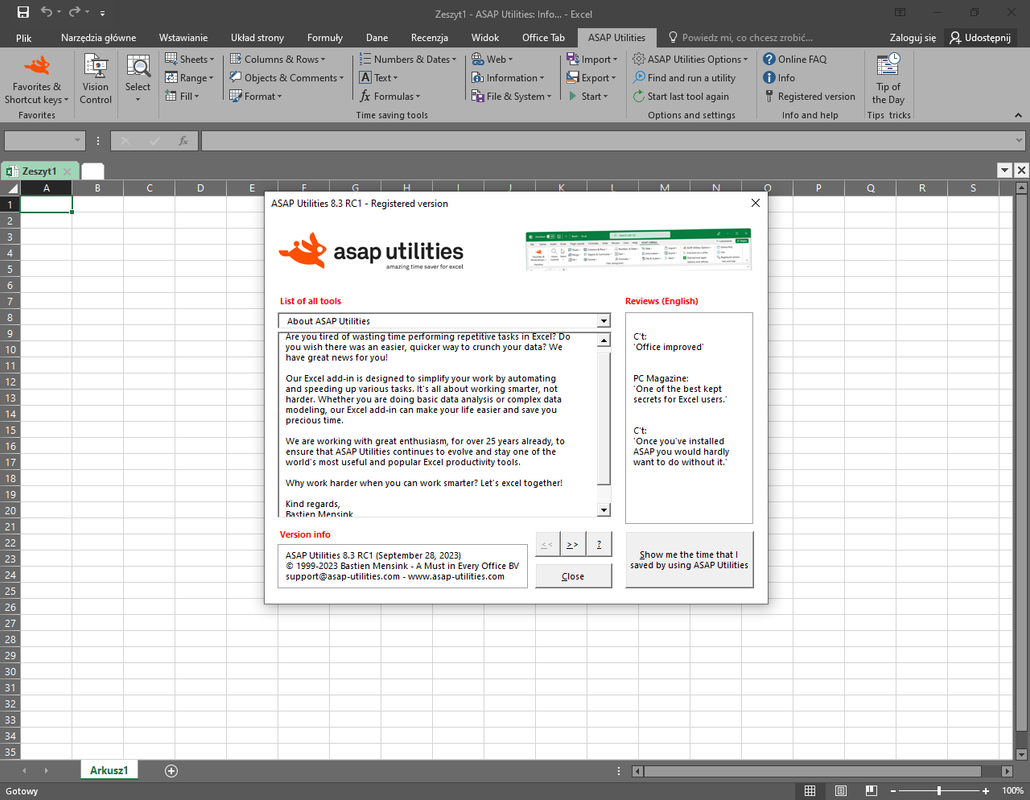The height and width of the screenshot is (800, 1030).
Task: Click the next (>>) button in dialog
Action: 572,544
